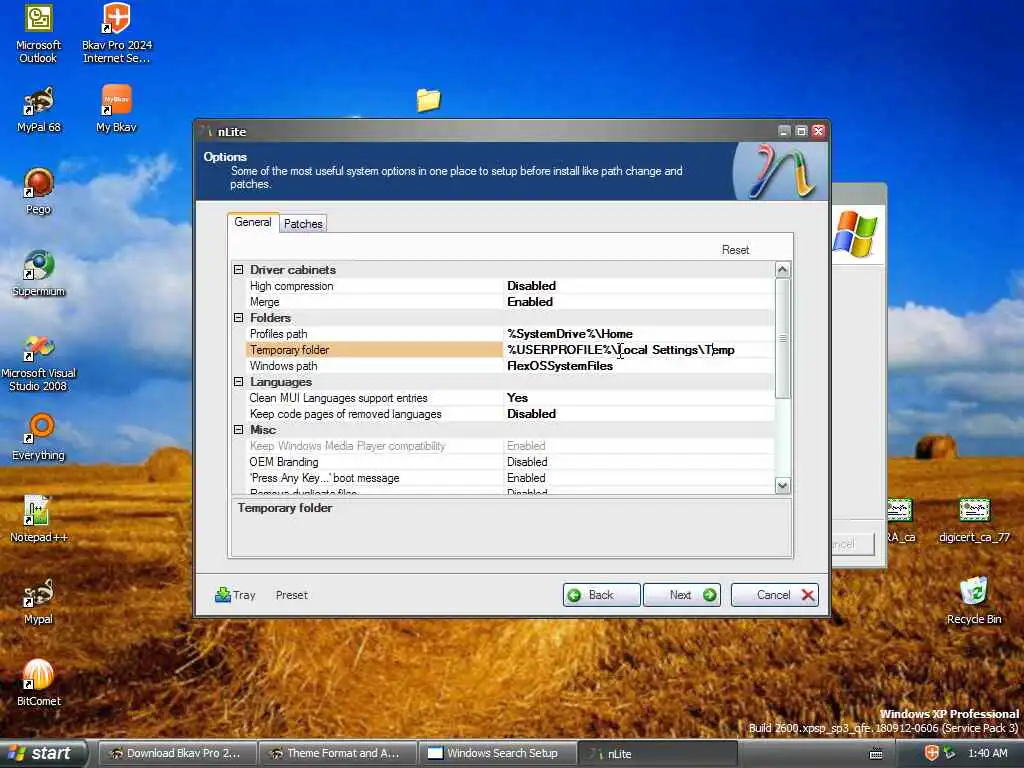1024x768 pixels.
Task: Collapse the Driver cabinets group
Action: (x=238, y=270)
